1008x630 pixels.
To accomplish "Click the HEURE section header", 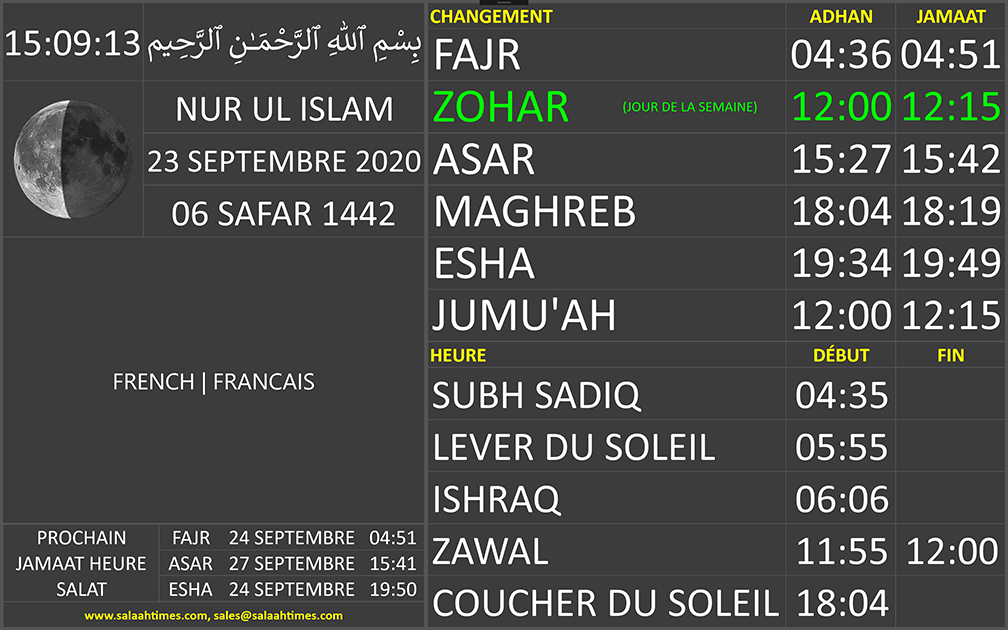I will tap(458, 355).
